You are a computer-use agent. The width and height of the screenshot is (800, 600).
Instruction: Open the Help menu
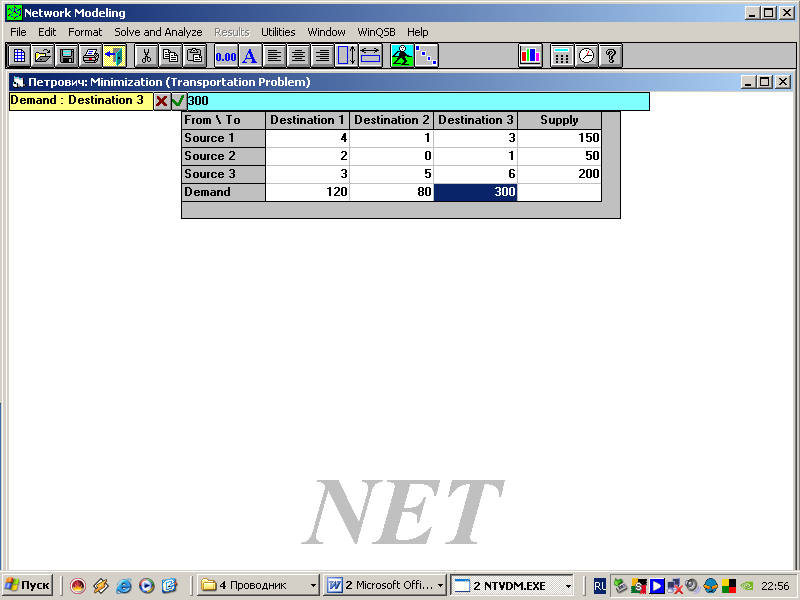point(417,32)
